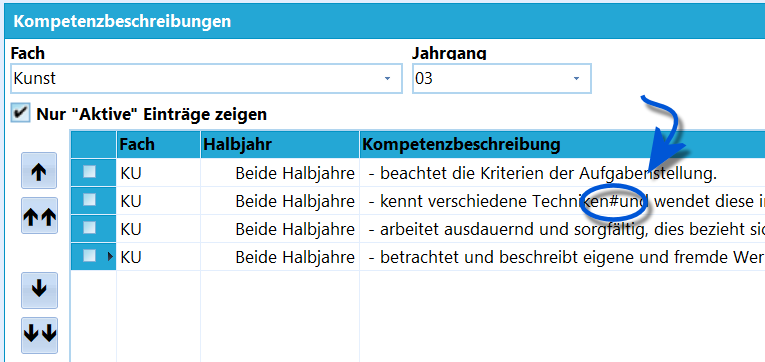Sort by the Kompetenzbeschreibung column header
Image resolution: width=765 pixels, height=362 pixels.
[562, 144]
